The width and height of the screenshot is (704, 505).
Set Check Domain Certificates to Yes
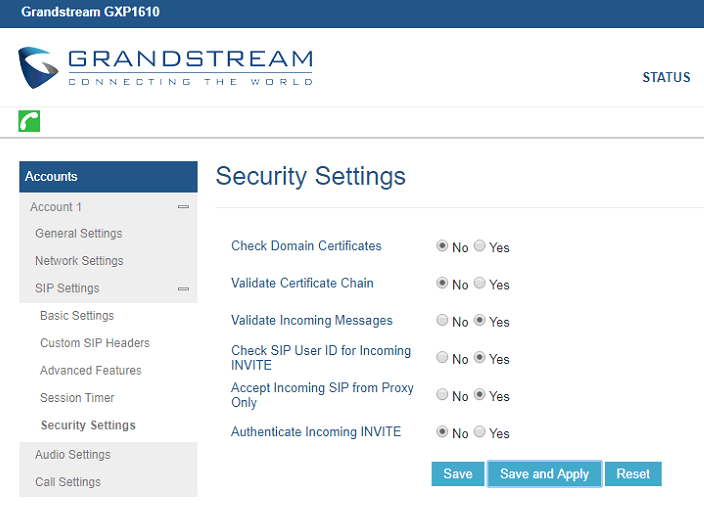tap(480, 246)
